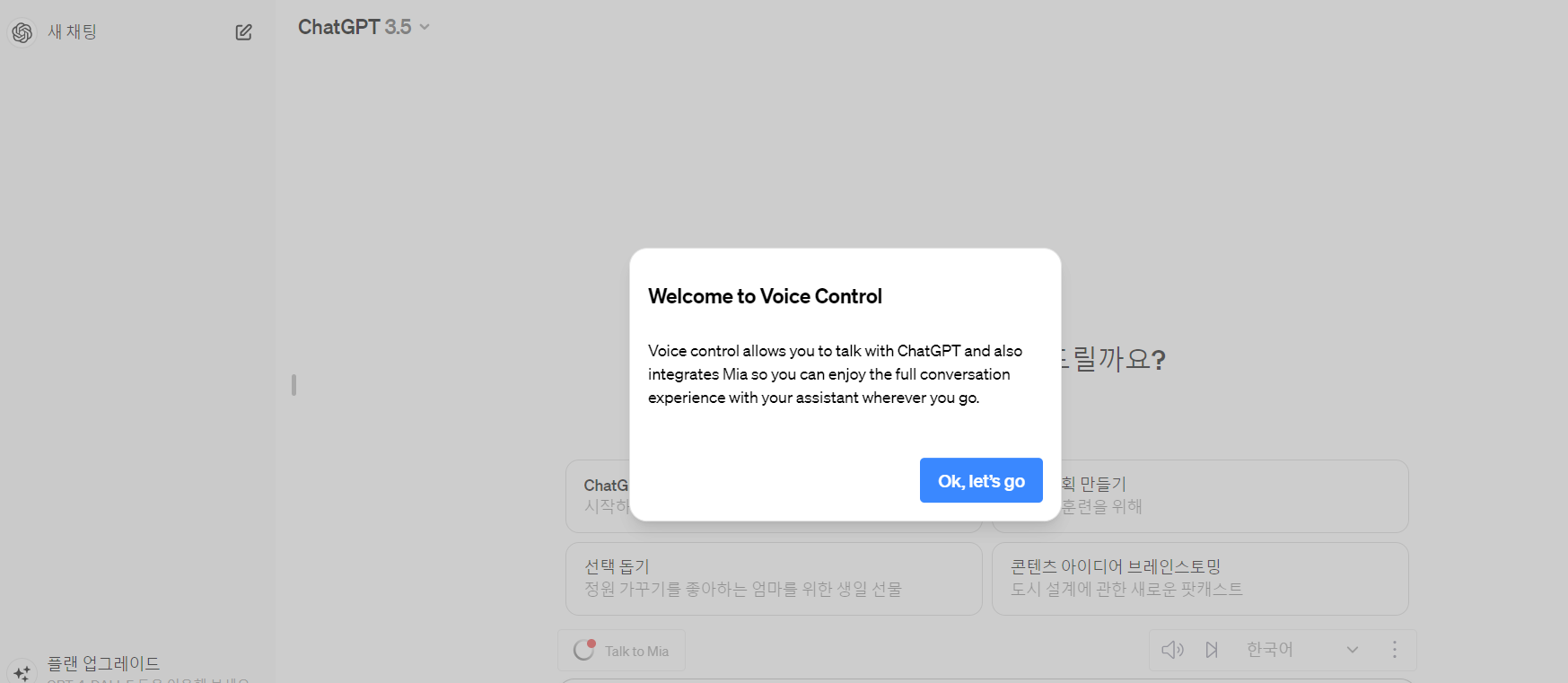Confirm with the Ok, let's go button
The width and height of the screenshot is (1568, 683).
pyautogui.click(x=981, y=480)
